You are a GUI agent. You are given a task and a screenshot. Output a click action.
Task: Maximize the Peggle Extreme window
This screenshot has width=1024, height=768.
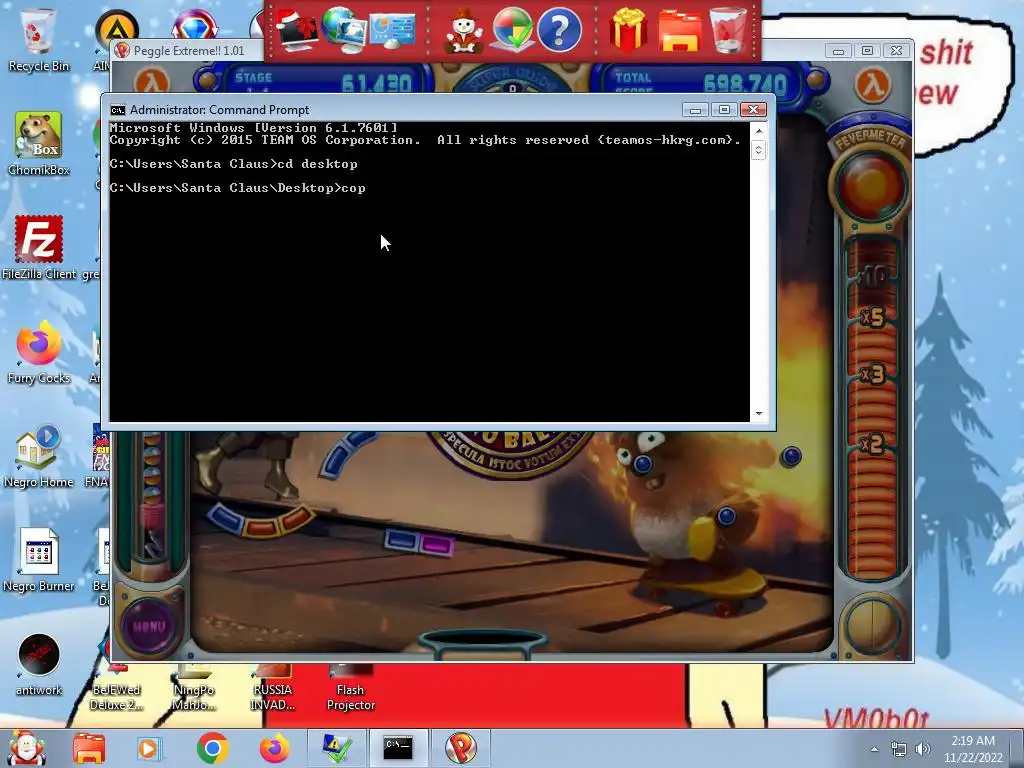point(867,51)
